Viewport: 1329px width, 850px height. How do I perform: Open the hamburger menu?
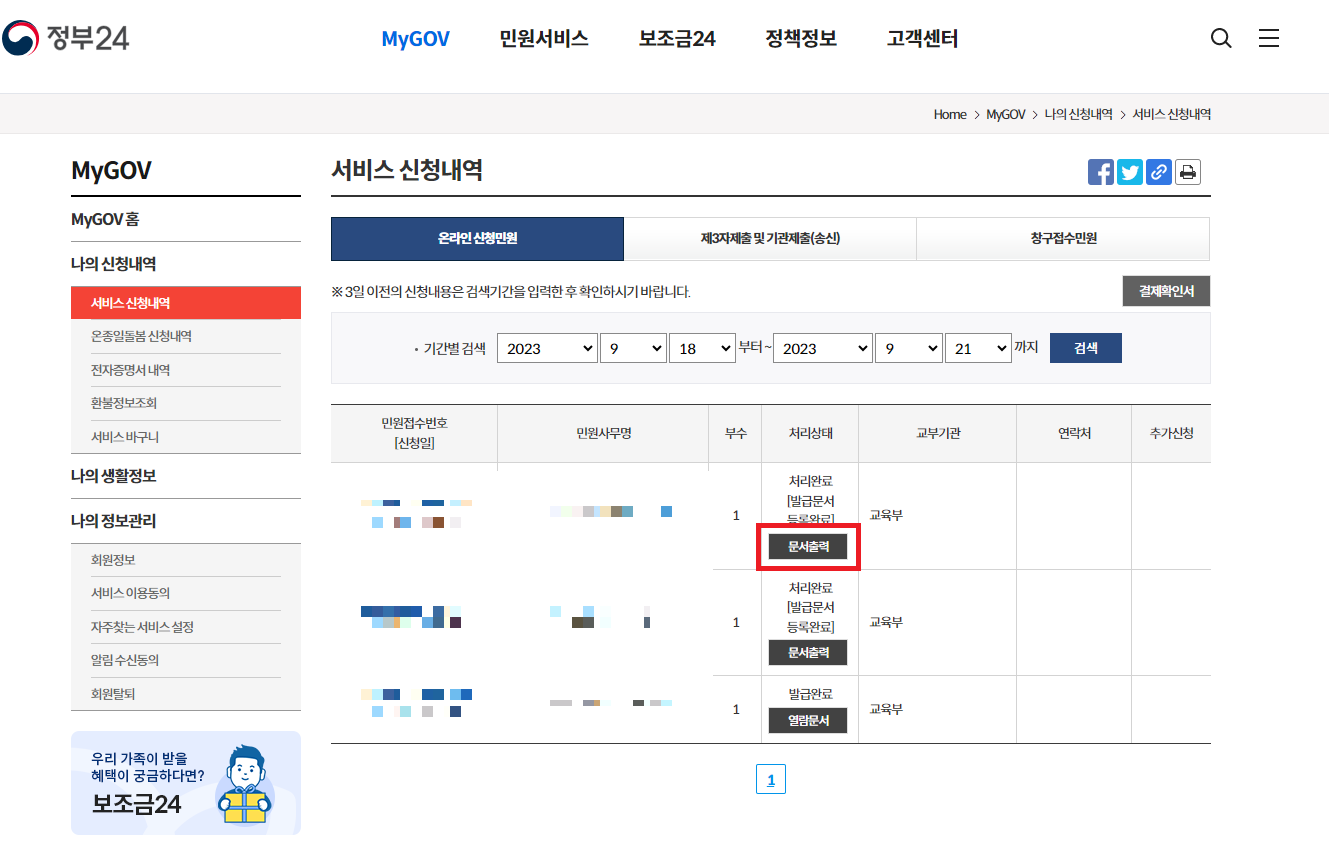click(1268, 37)
